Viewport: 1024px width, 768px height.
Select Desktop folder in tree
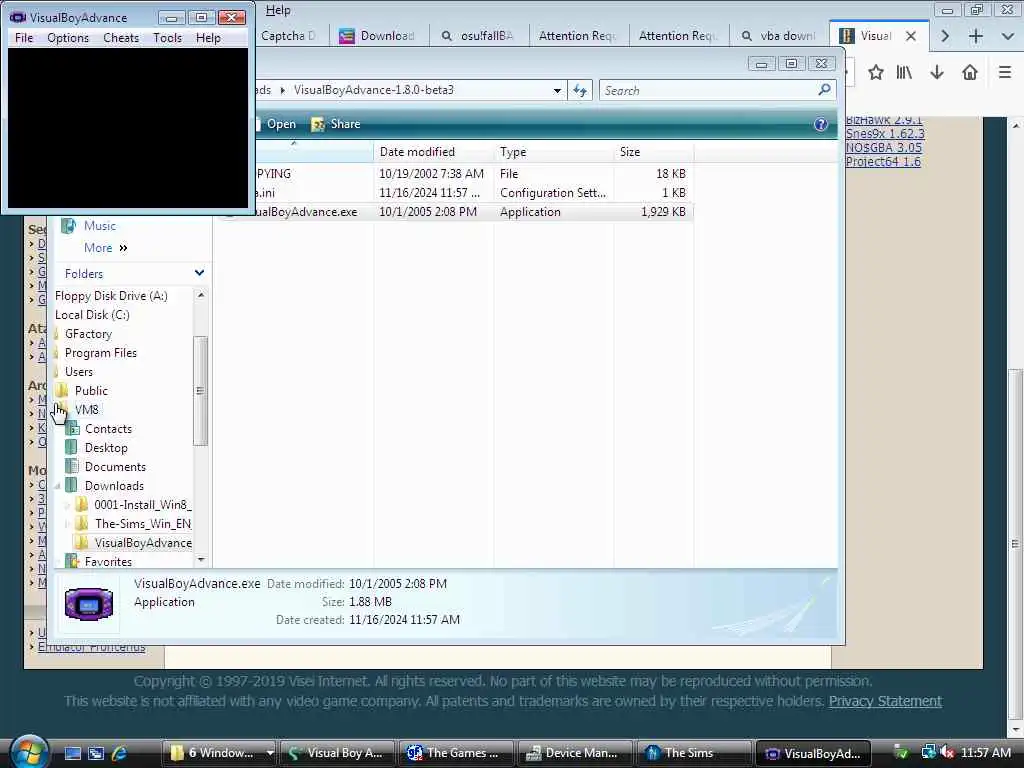click(106, 448)
